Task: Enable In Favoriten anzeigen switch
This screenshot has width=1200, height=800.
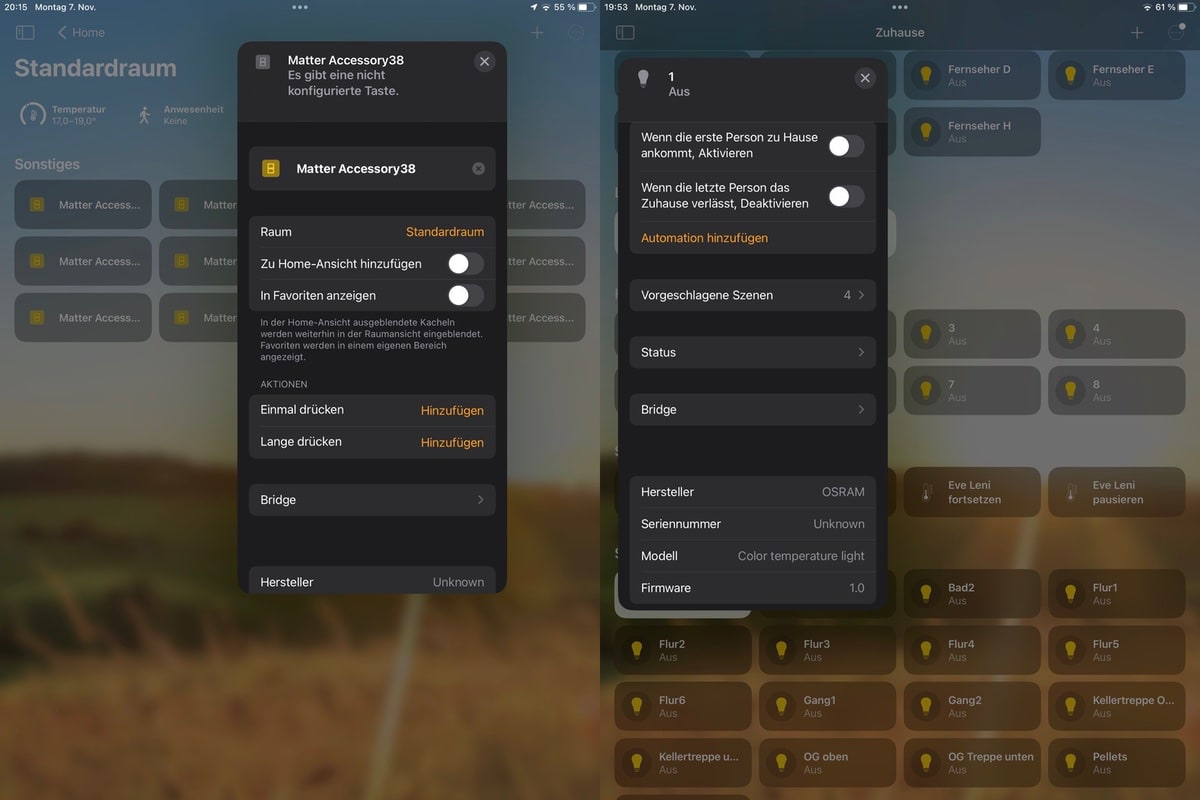Action: (x=465, y=296)
